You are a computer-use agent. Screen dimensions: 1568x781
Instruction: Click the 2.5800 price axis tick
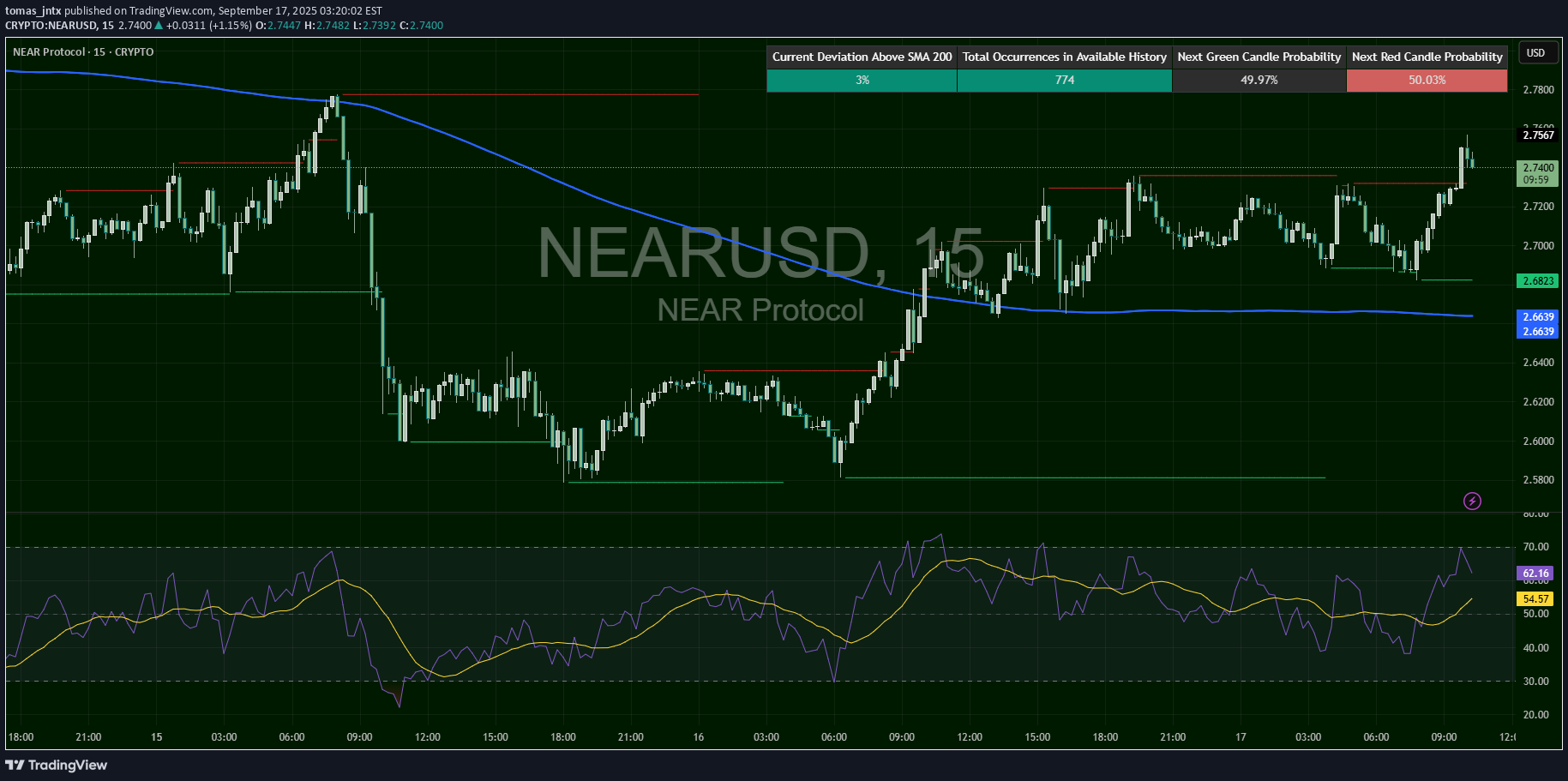pos(1538,480)
